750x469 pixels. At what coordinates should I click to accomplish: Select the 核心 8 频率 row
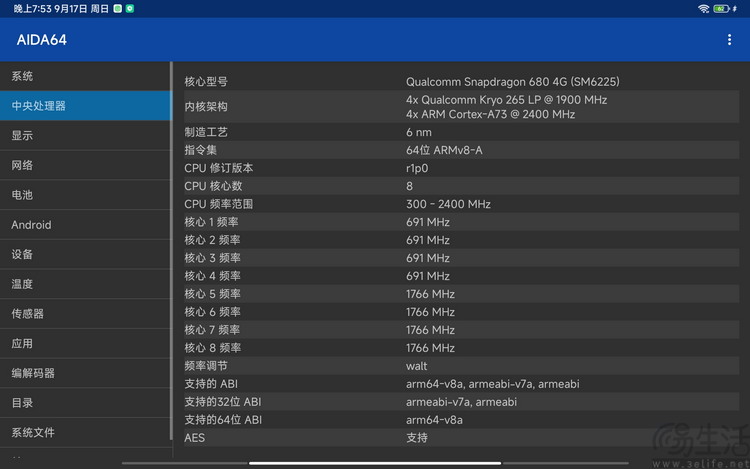(x=461, y=348)
